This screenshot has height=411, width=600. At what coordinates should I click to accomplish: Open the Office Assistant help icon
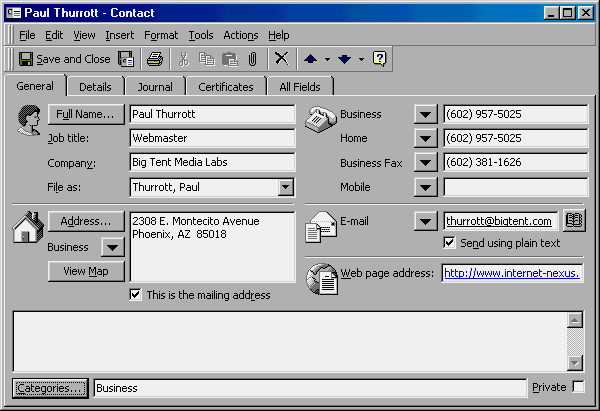tap(379, 59)
